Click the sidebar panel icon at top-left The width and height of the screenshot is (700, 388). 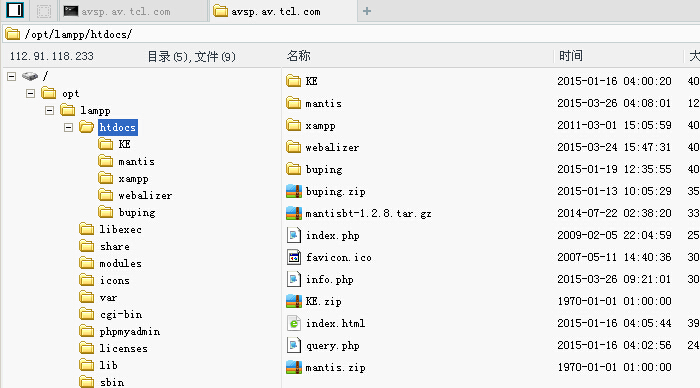15,10
